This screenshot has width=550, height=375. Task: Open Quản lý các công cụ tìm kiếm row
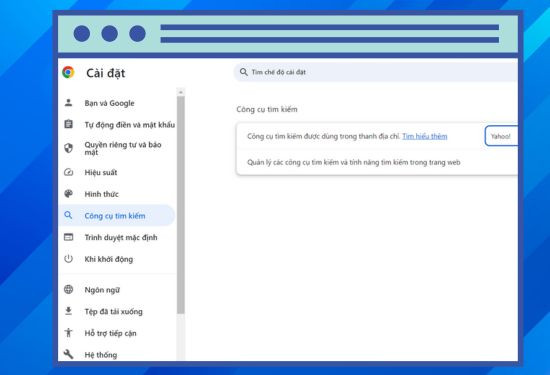377,162
